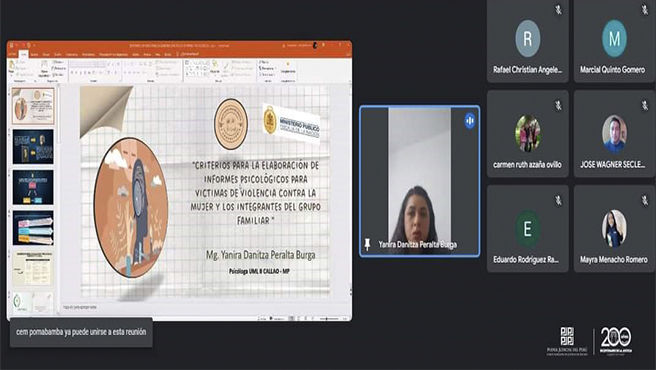
Task: Click the Paste button in PowerPoint ribbon
Action: [x=11, y=68]
